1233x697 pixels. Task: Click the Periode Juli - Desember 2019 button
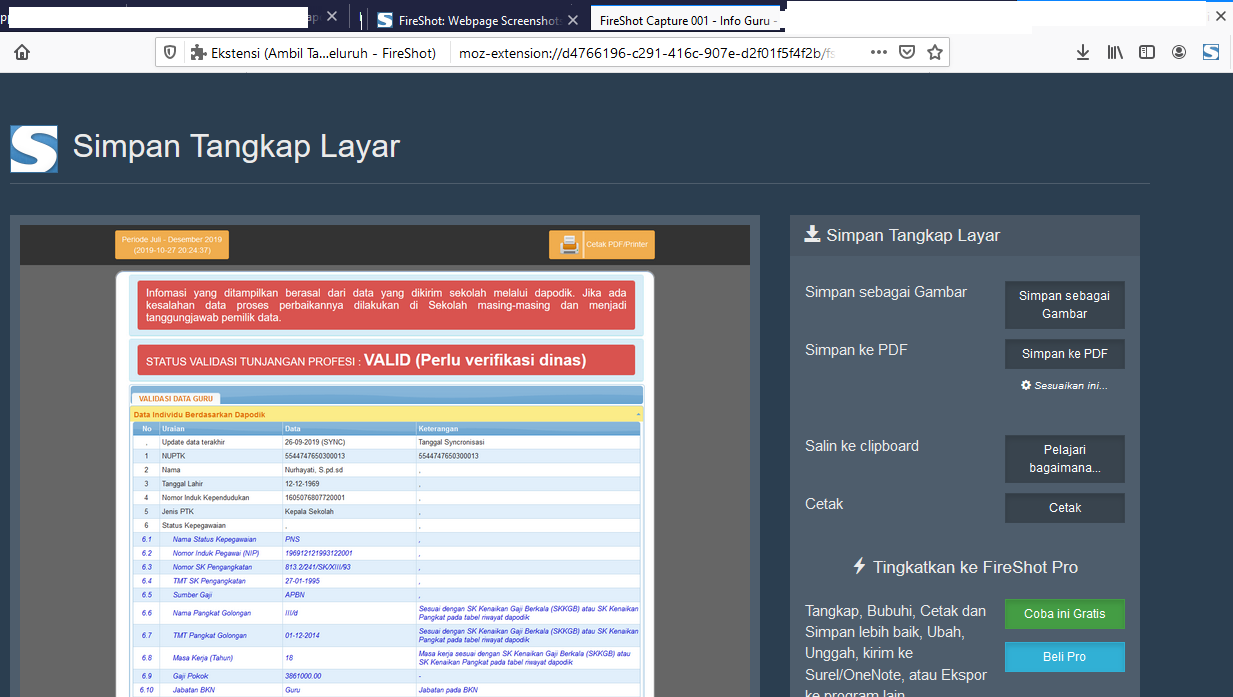170,244
